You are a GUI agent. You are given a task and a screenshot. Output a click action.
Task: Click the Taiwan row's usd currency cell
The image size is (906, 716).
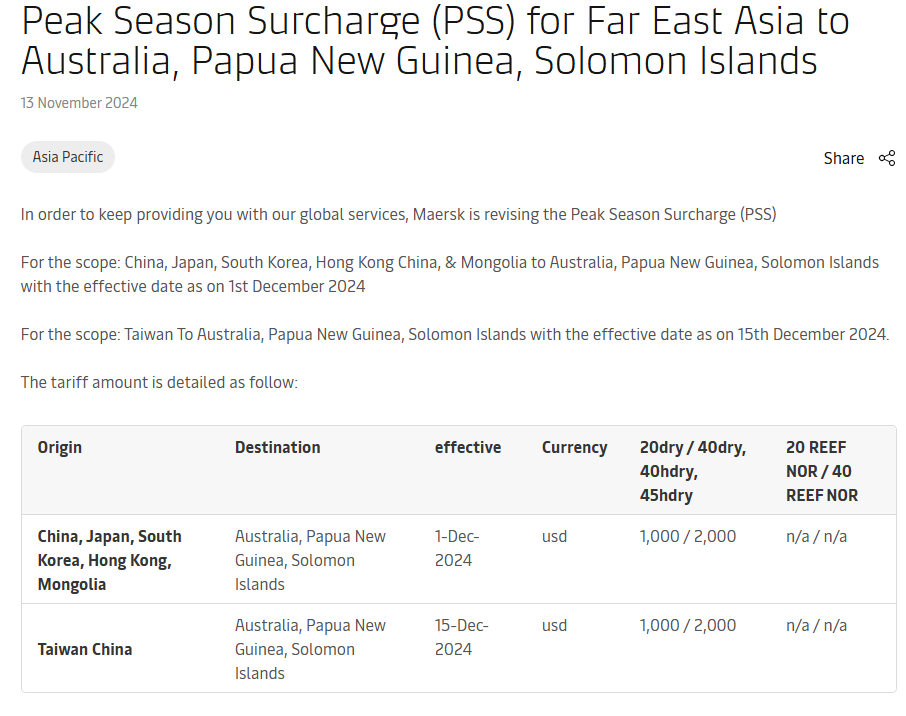point(554,625)
